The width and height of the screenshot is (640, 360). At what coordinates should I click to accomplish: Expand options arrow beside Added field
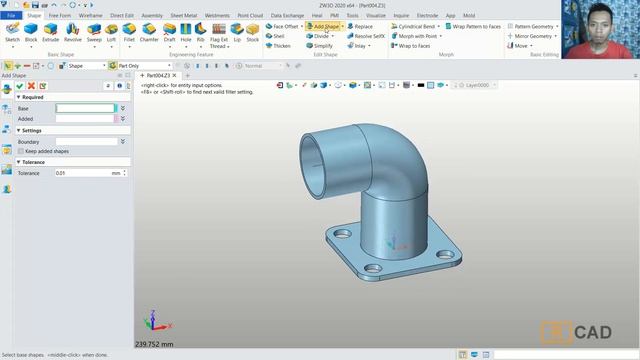(x=123, y=119)
